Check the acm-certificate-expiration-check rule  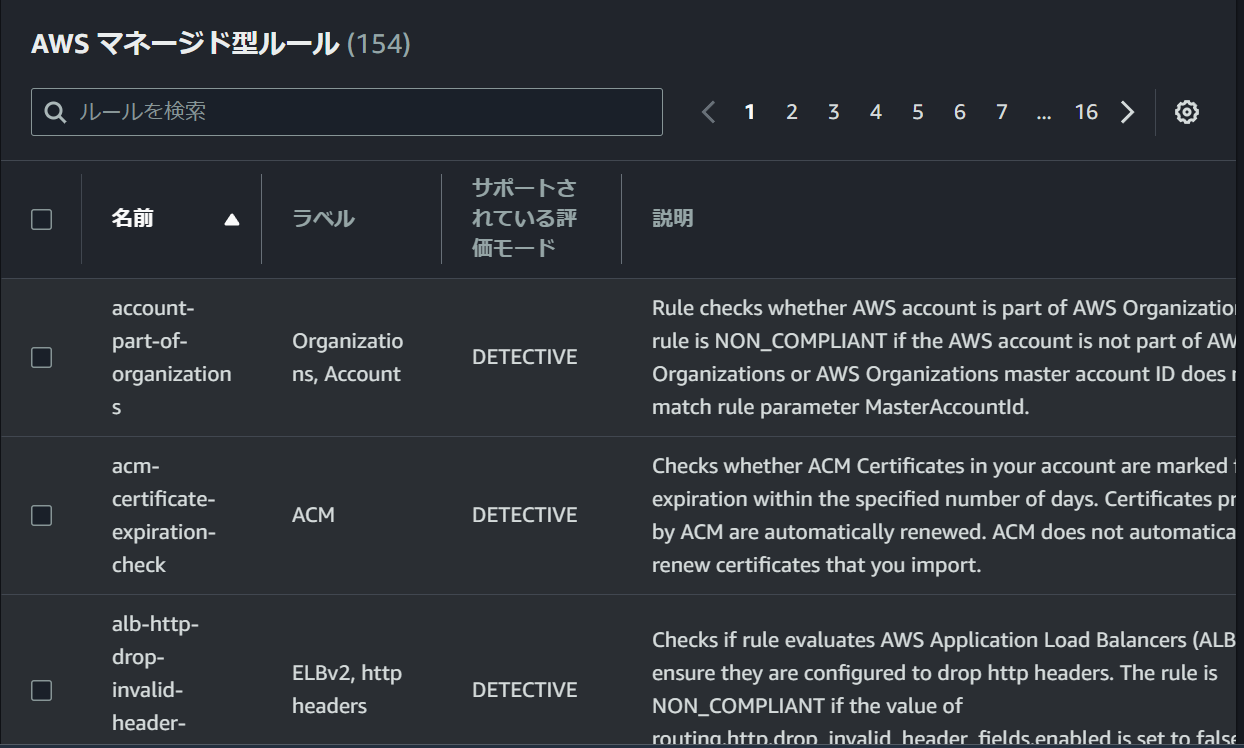point(41,515)
